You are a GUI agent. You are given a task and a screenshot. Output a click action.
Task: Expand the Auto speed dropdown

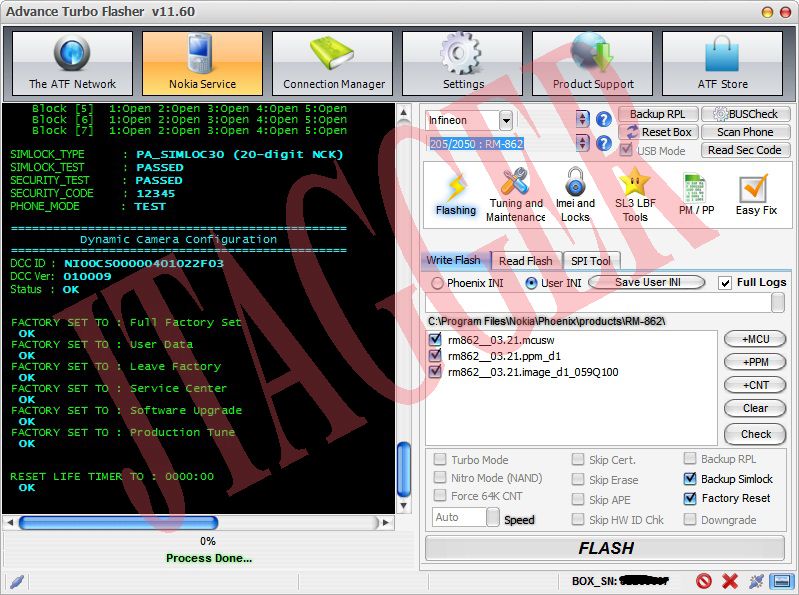click(x=493, y=518)
